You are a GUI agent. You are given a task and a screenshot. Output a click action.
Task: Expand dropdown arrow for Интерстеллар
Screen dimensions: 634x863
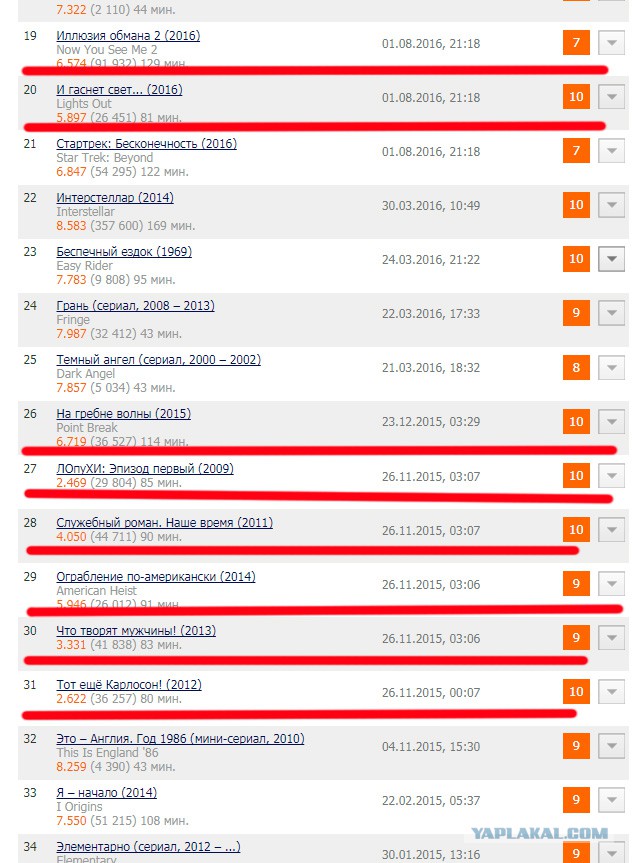tap(611, 204)
